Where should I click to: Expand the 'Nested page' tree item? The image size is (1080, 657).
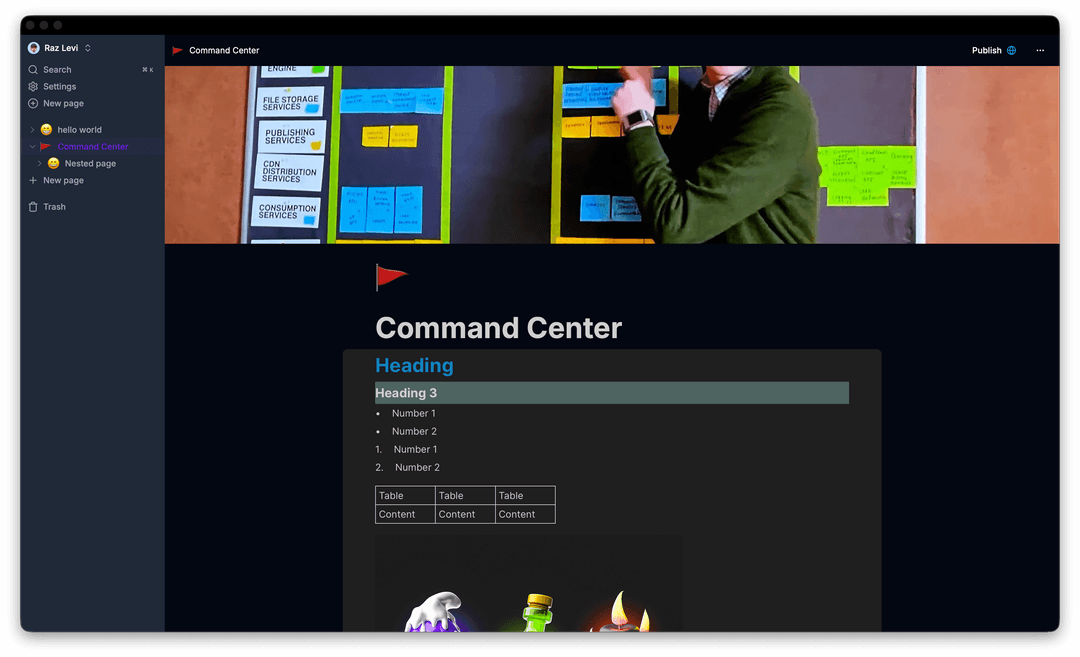pyautogui.click(x=39, y=163)
